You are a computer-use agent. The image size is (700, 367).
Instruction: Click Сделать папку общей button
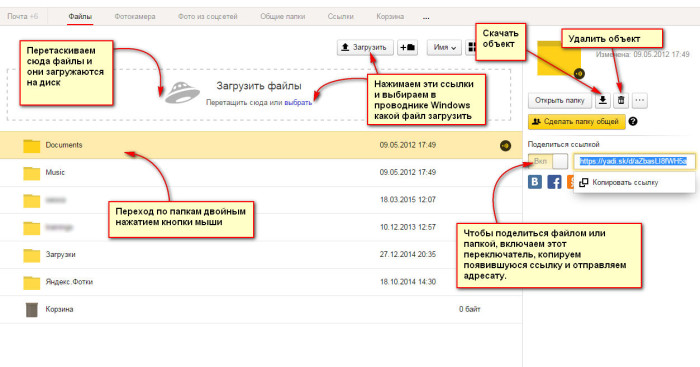576,121
